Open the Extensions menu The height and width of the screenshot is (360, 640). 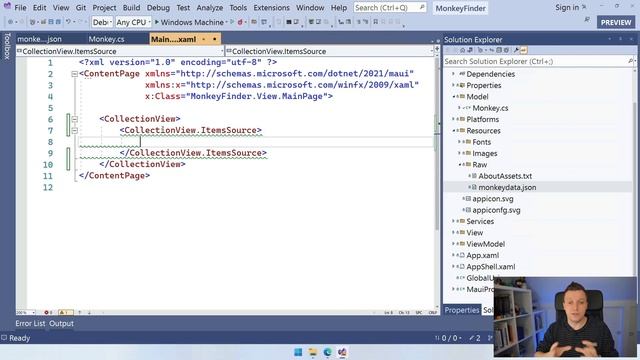pos(271,8)
